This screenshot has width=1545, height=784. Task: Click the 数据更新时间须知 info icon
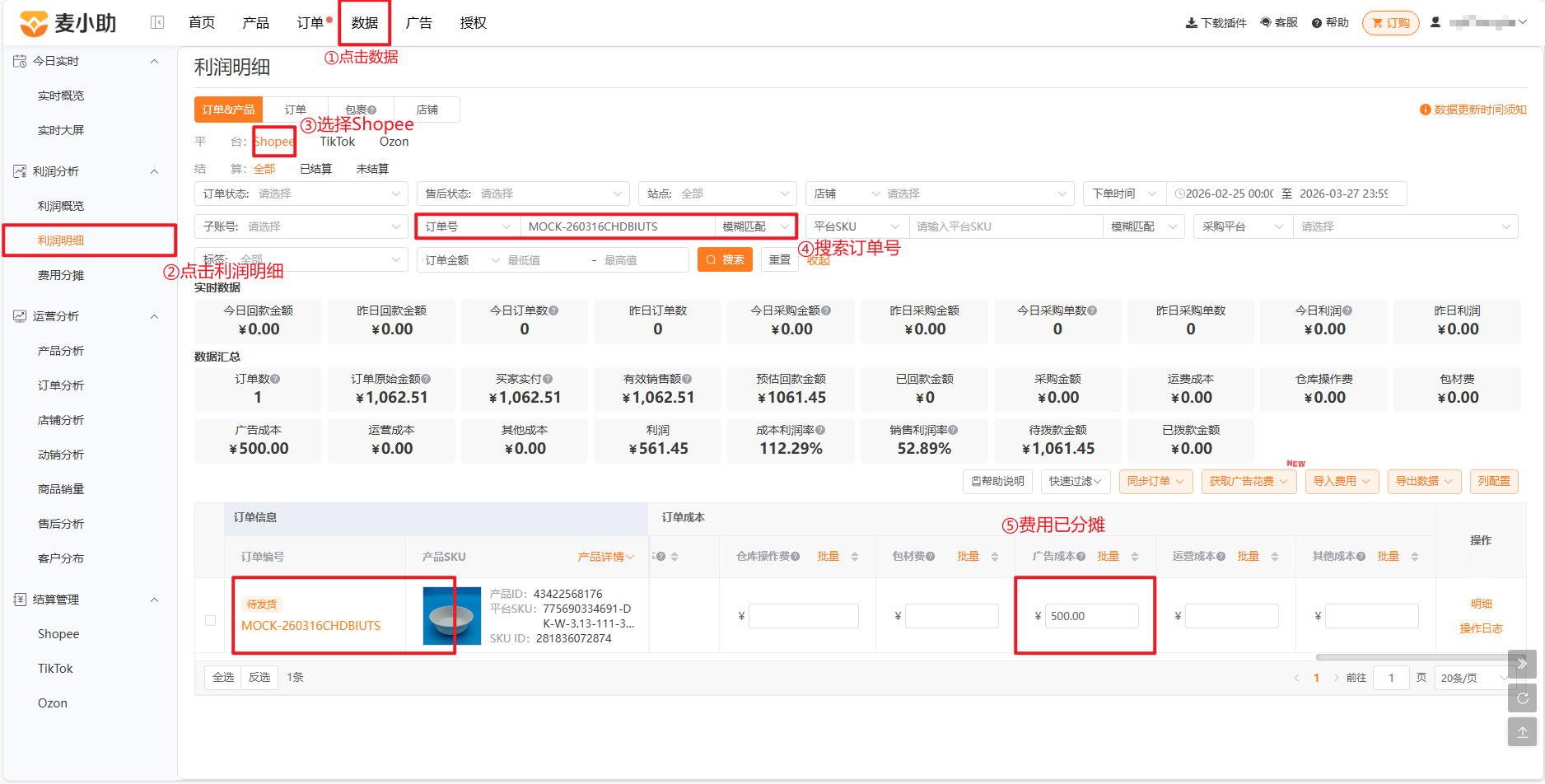tap(1425, 110)
